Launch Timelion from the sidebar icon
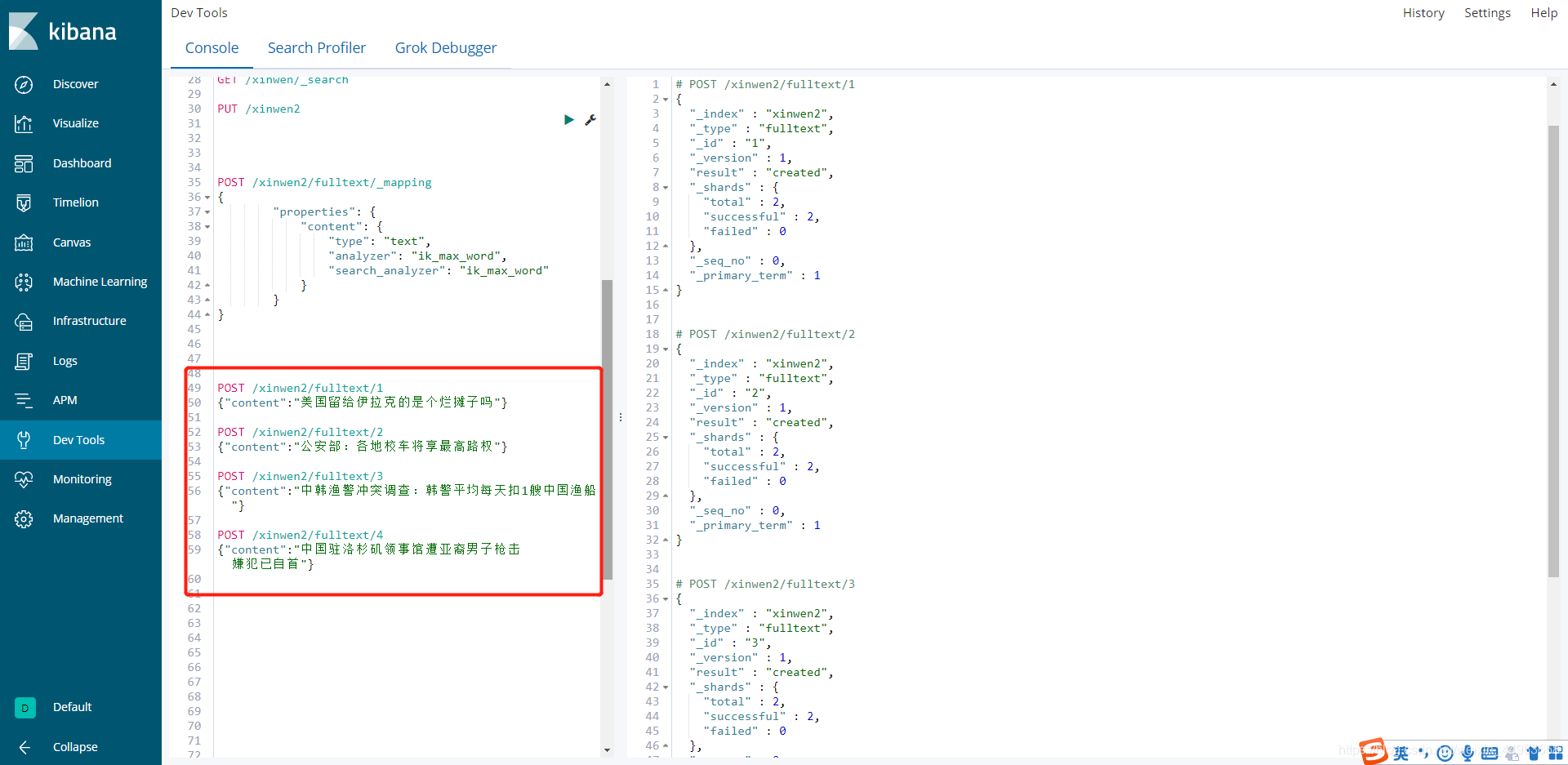This screenshot has height=765, width=1568. point(24,202)
